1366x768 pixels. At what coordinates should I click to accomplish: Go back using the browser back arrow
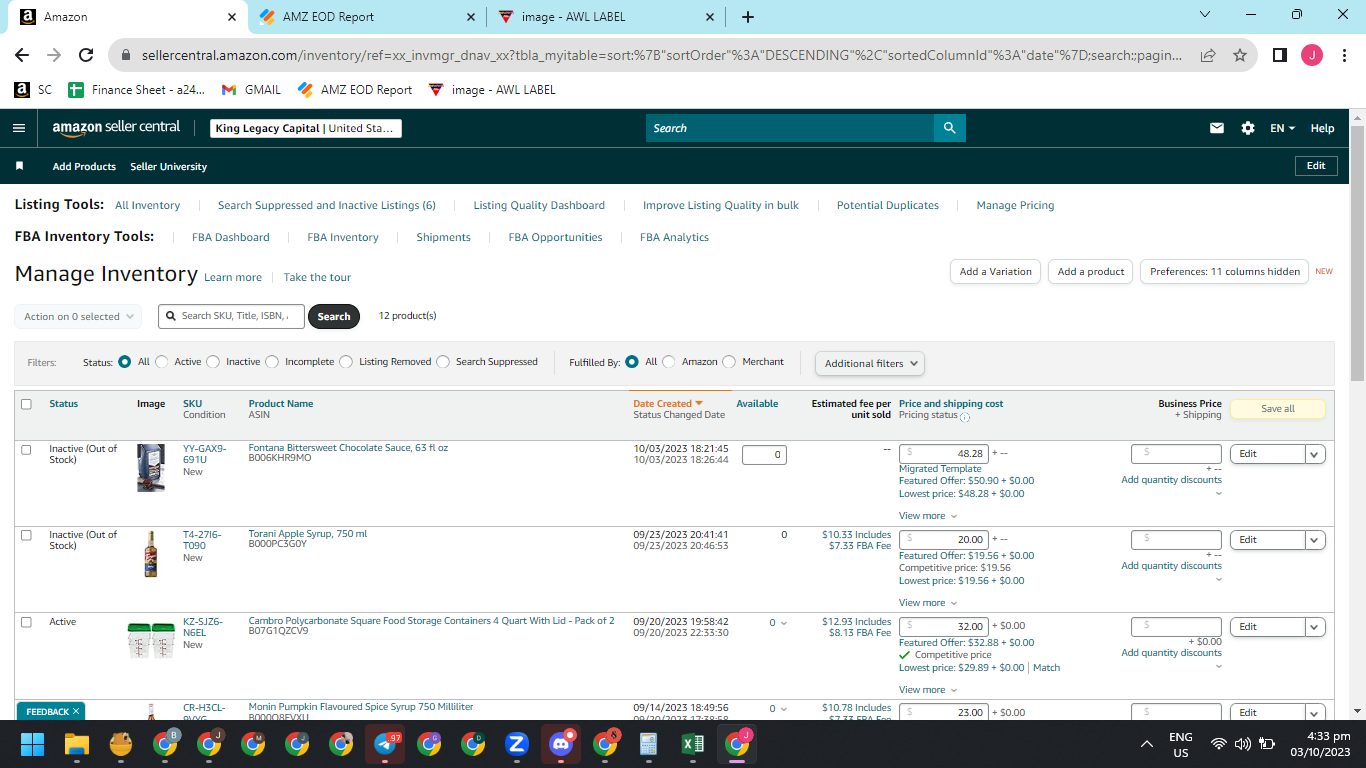coord(22,56)
